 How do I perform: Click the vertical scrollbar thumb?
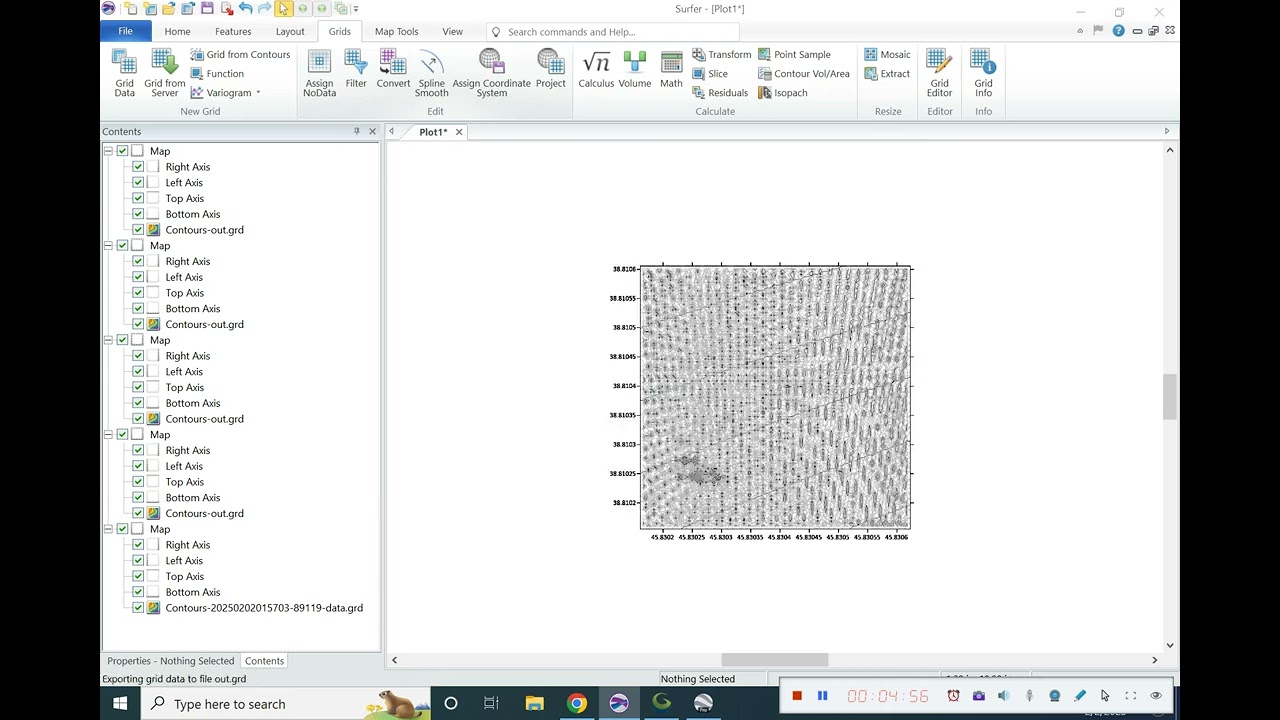click(x=1169, y=397)
